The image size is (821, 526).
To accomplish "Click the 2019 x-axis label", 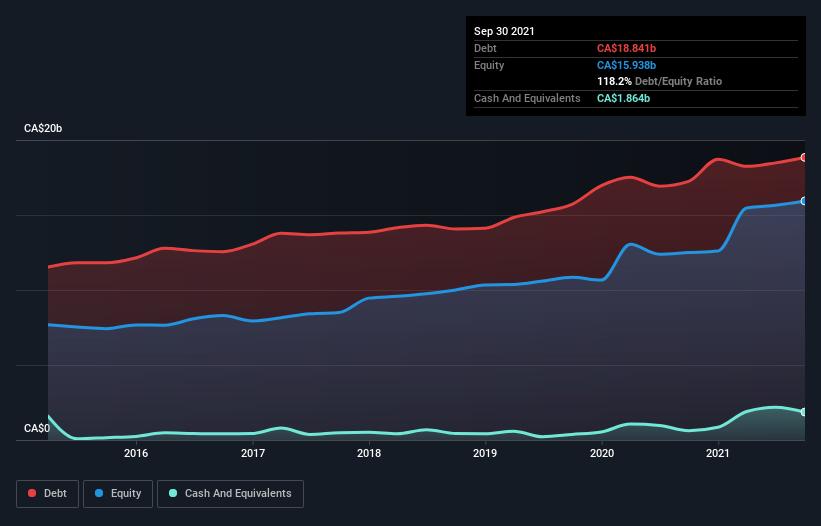I will pyautogui.click(x=485, y=453).
